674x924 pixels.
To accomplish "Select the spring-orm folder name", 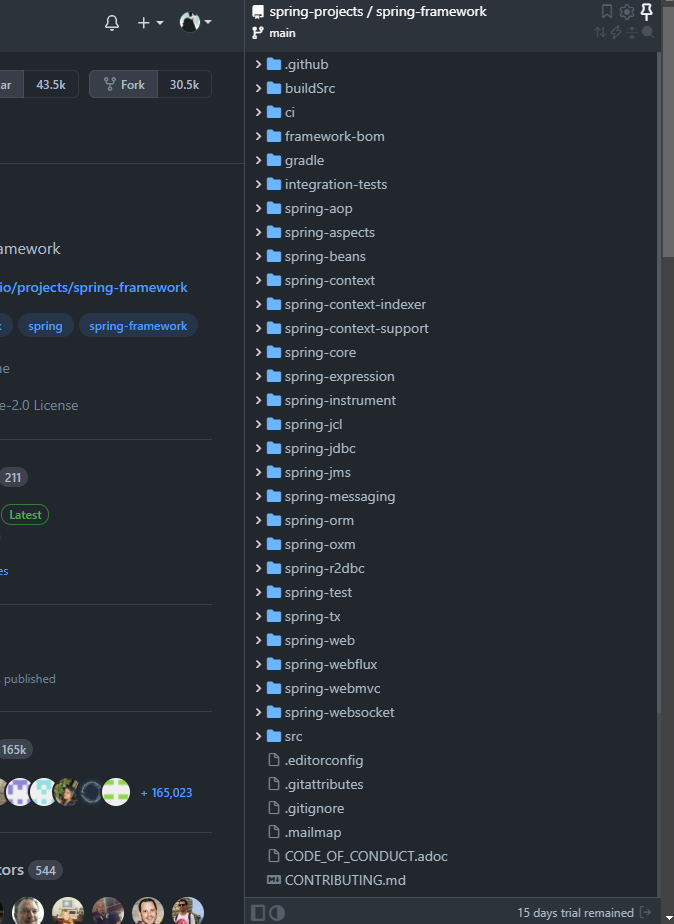I will (319, 521).
